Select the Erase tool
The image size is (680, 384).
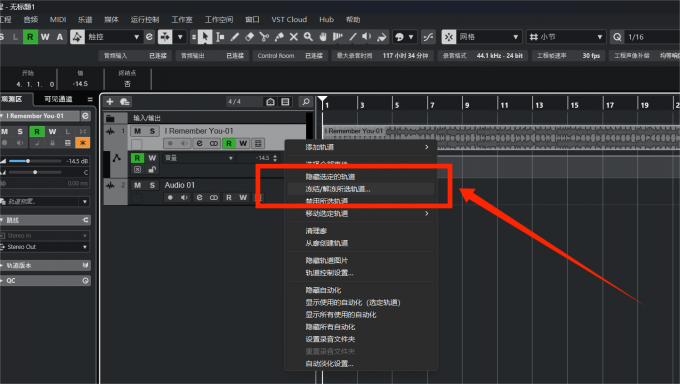(x=249, y=37)
